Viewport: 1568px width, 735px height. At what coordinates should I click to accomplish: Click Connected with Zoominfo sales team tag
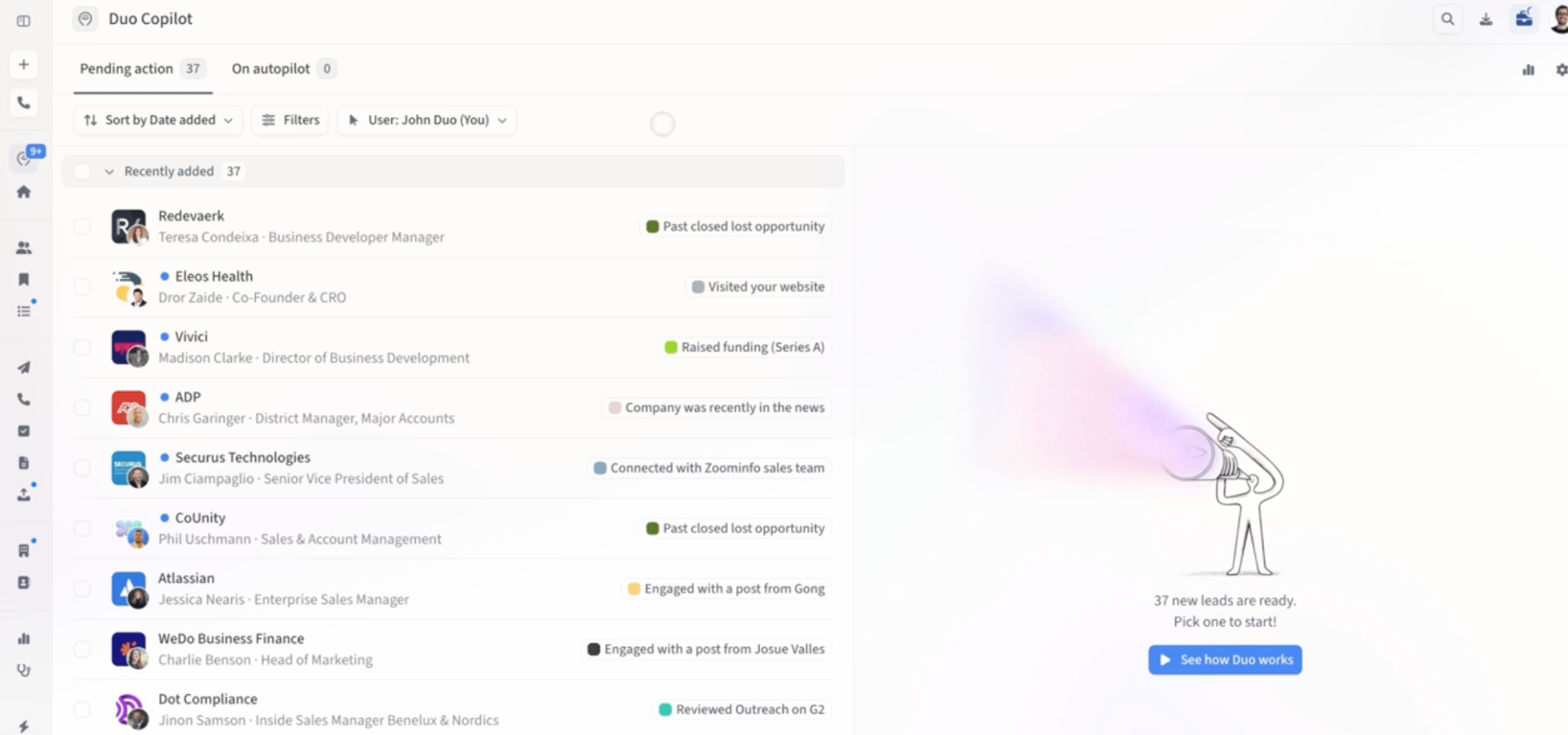(709, 469)
